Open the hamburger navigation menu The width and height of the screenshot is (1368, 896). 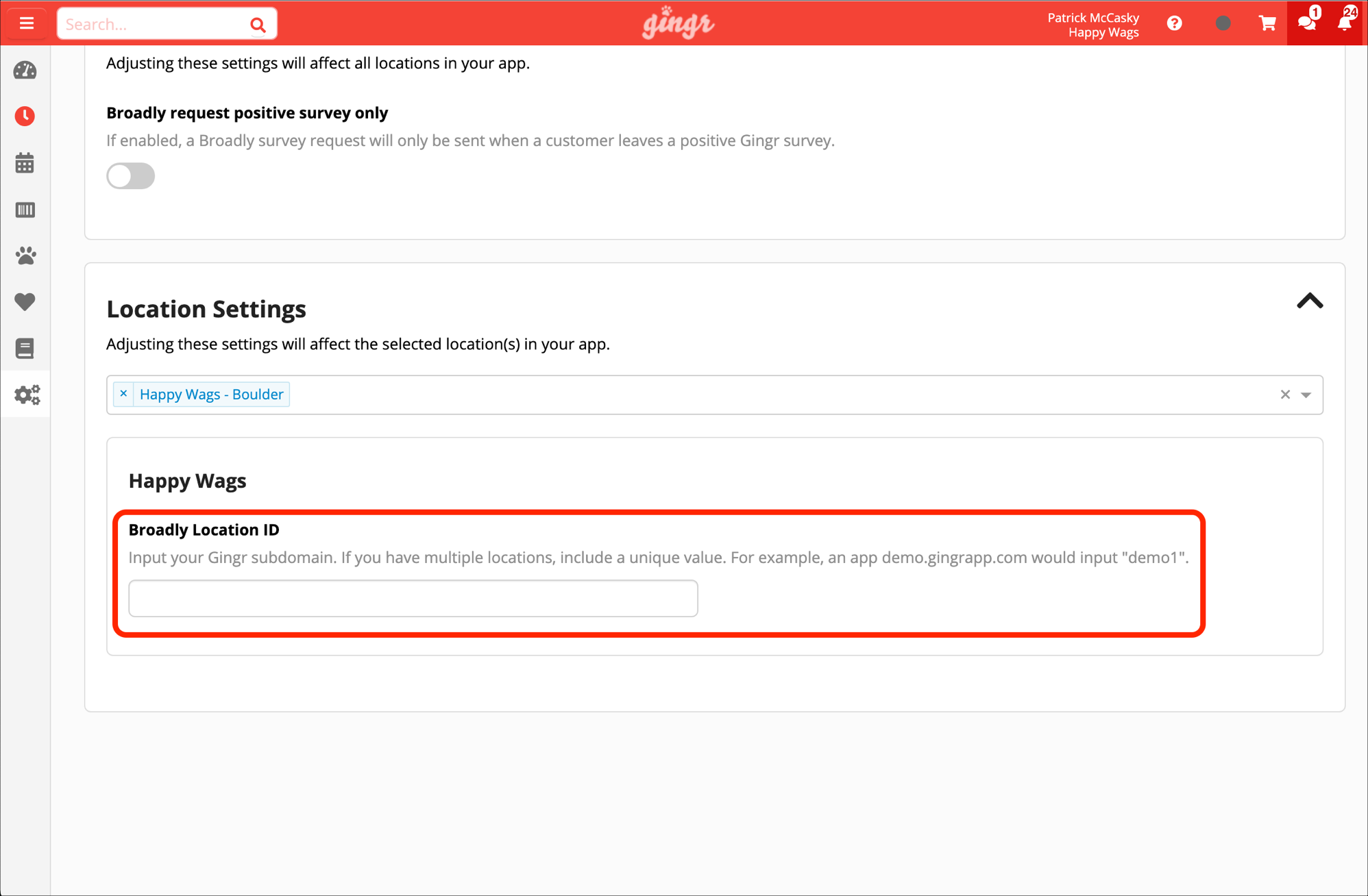[27, 23]
